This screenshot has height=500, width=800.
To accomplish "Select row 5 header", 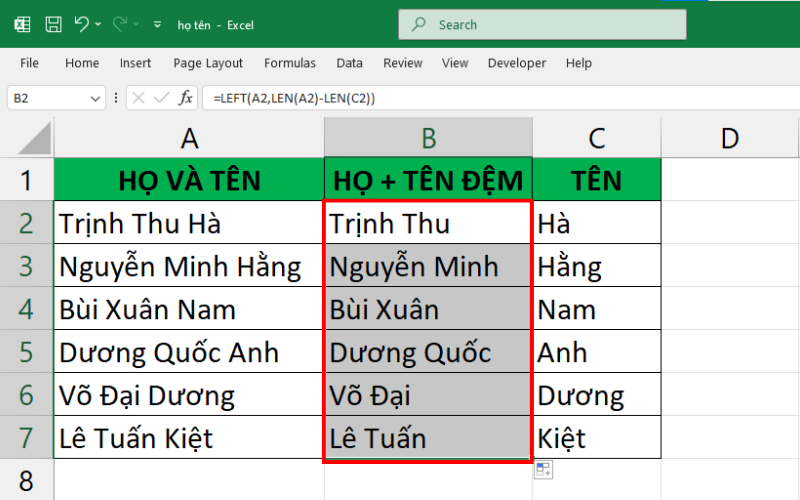I will (x=27, y=352).
